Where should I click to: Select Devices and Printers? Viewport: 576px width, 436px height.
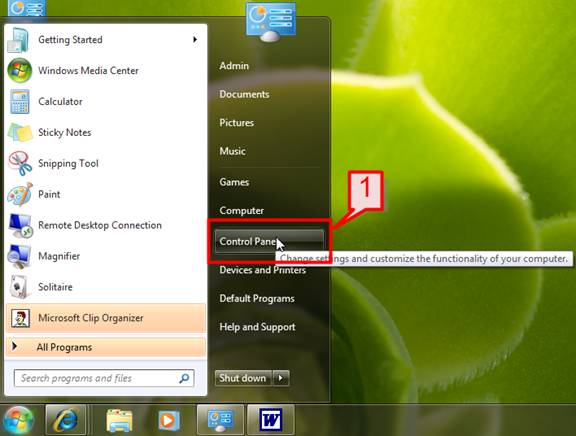(263, 270)
